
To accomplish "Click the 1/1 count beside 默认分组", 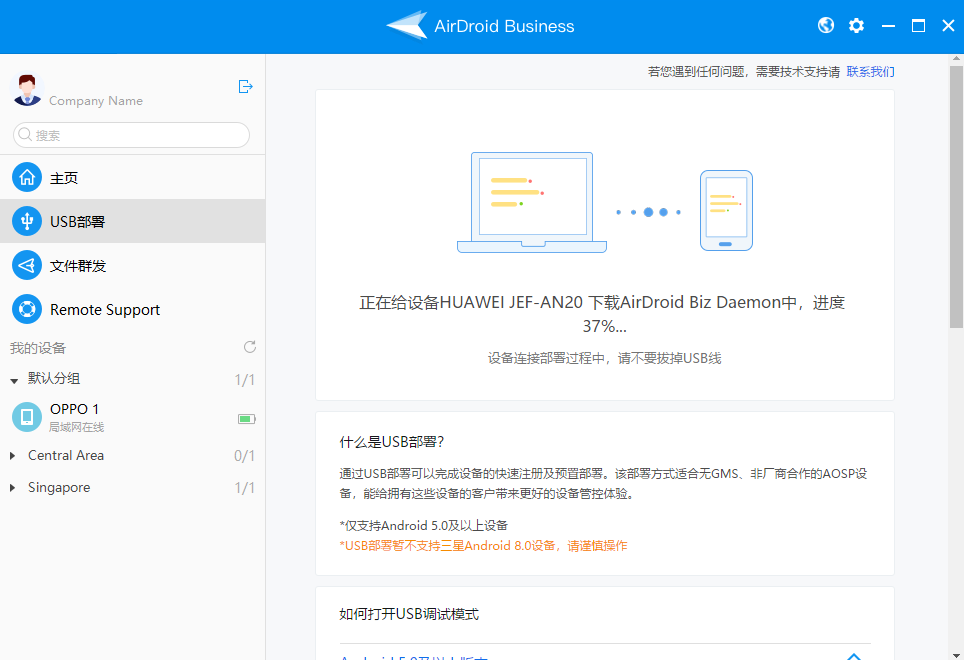I will point(245,380).
